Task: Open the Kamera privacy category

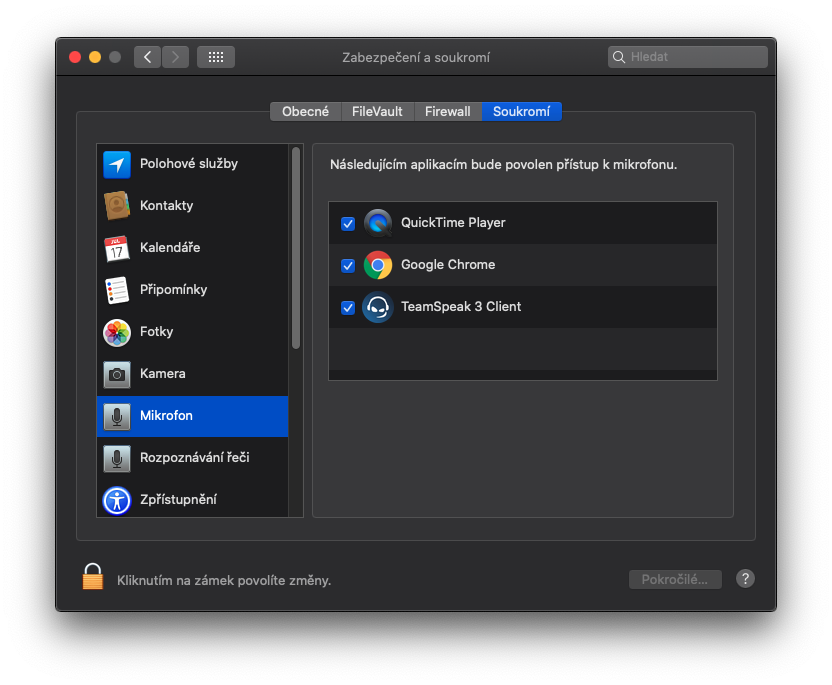Action: pos(162,374)
